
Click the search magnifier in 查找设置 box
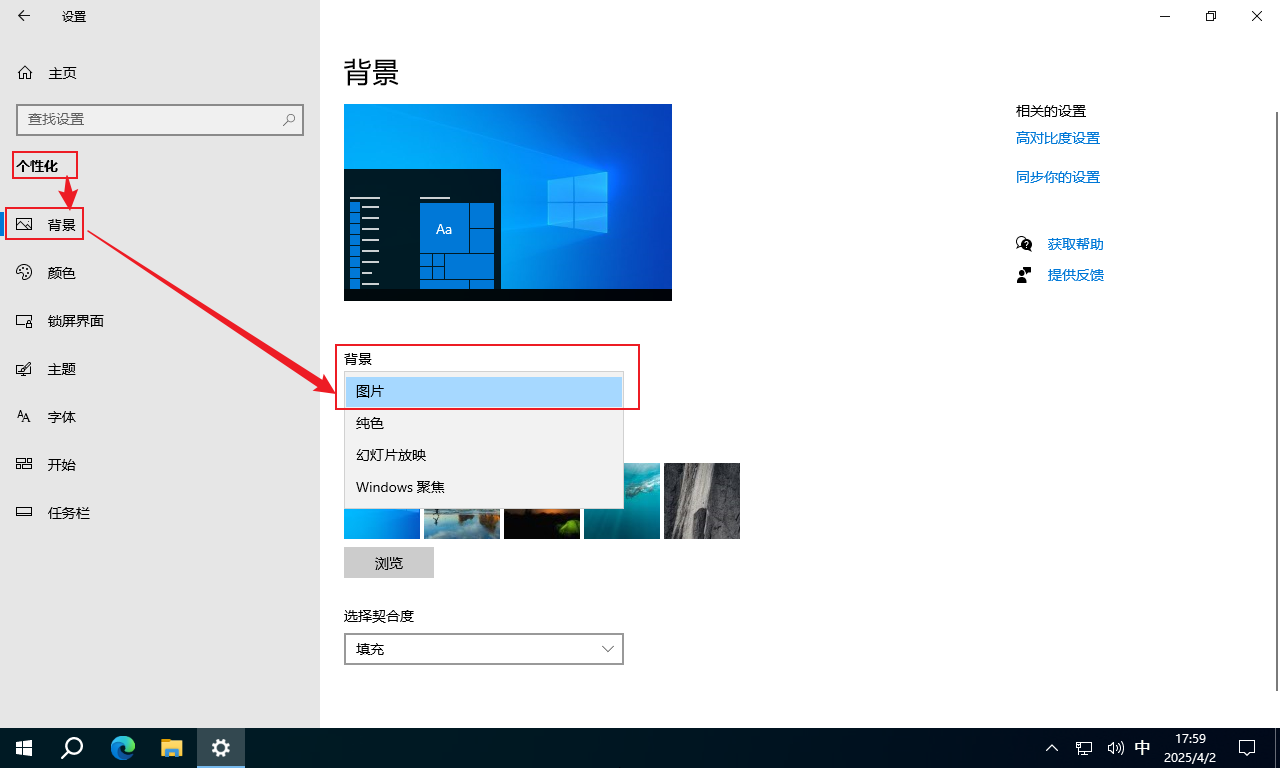[289, 119]
